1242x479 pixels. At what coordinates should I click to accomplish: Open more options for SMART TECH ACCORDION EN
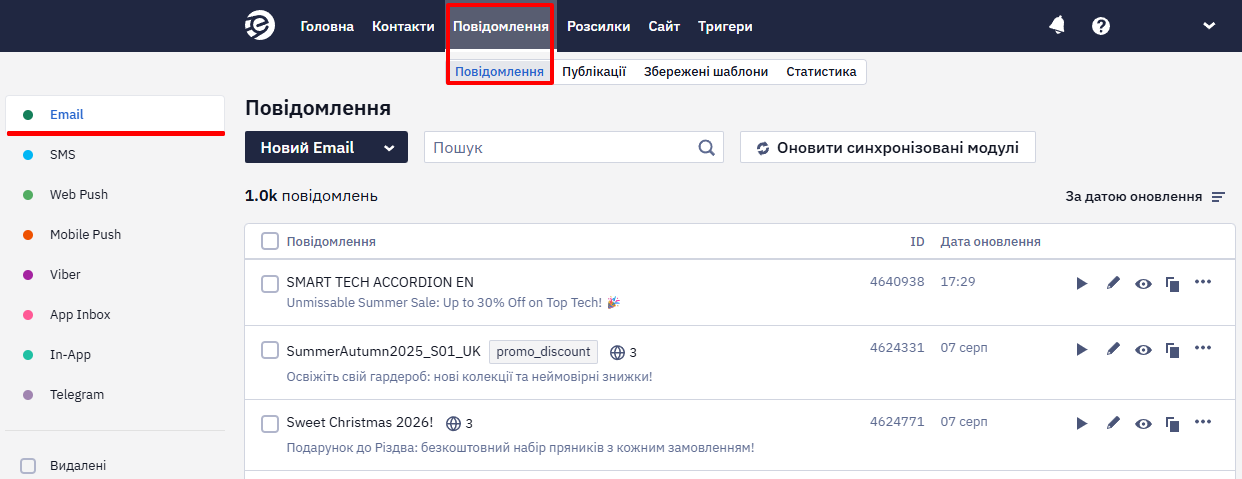tap(1203, 281)
